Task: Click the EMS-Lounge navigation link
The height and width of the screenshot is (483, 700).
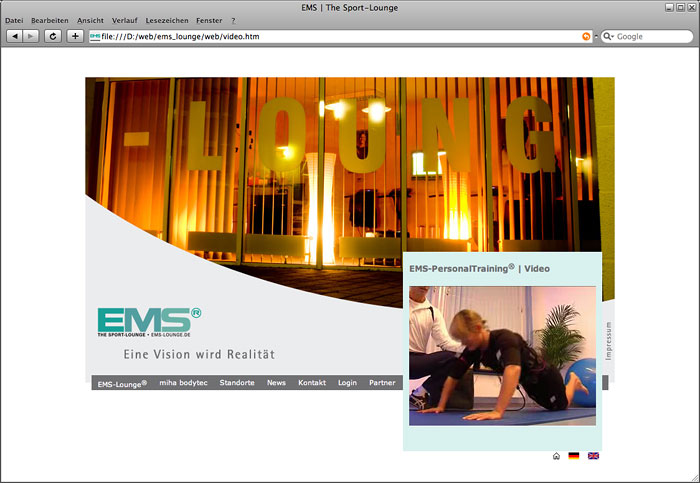Action: point(122,383)
